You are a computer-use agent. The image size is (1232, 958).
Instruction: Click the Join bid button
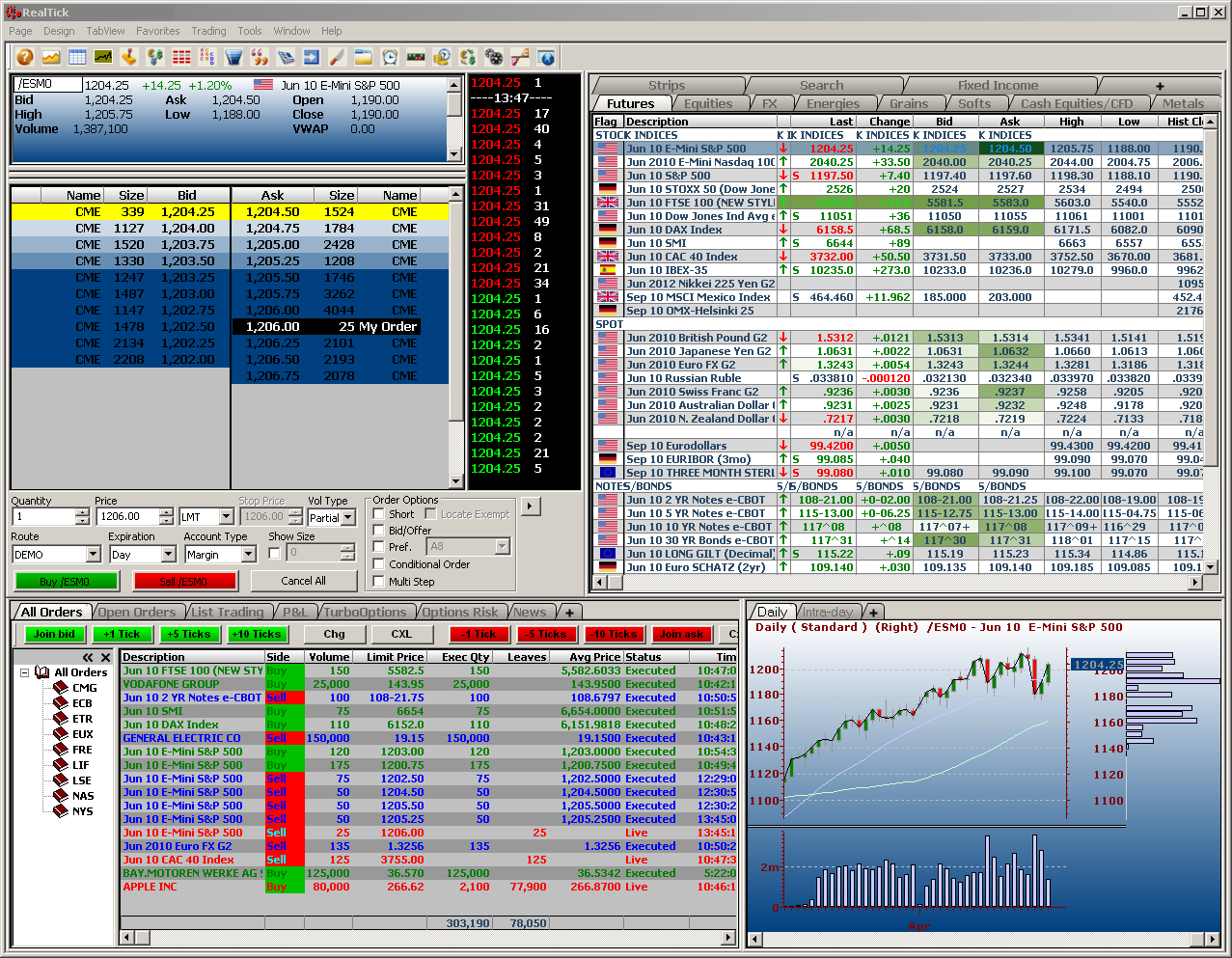point(54,634)
